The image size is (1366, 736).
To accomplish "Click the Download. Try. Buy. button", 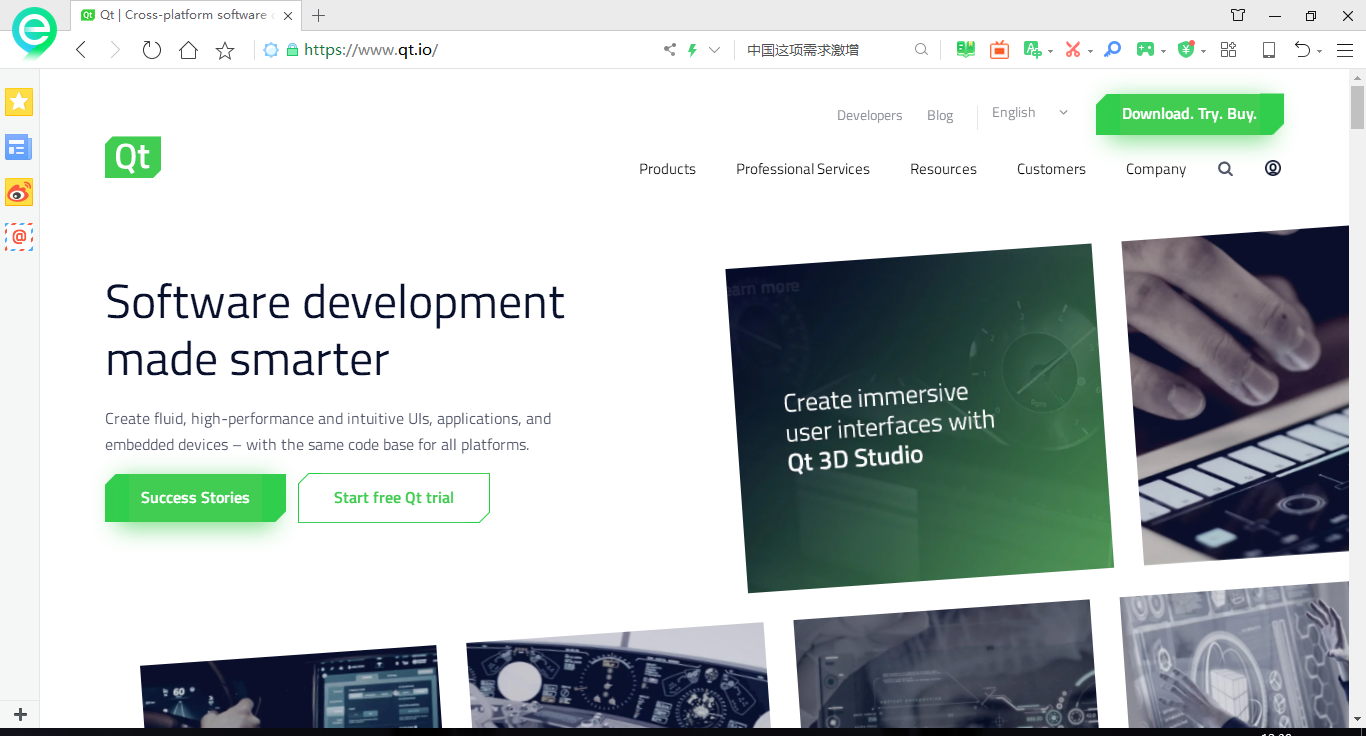I will [1189, 114].
